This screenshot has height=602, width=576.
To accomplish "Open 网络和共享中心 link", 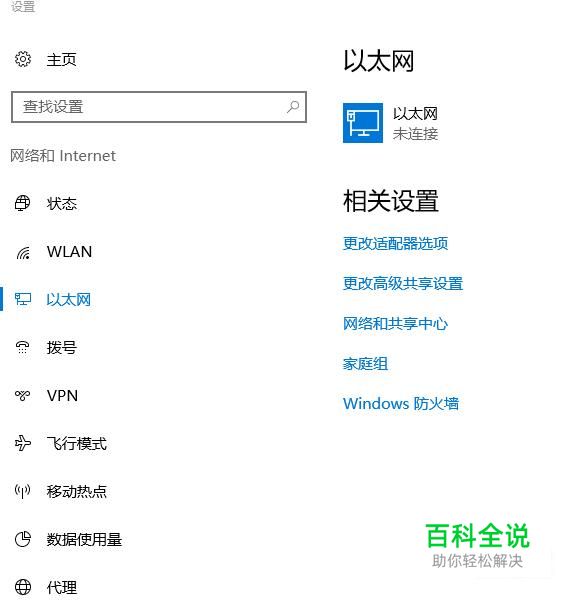I will pos(396,324).
